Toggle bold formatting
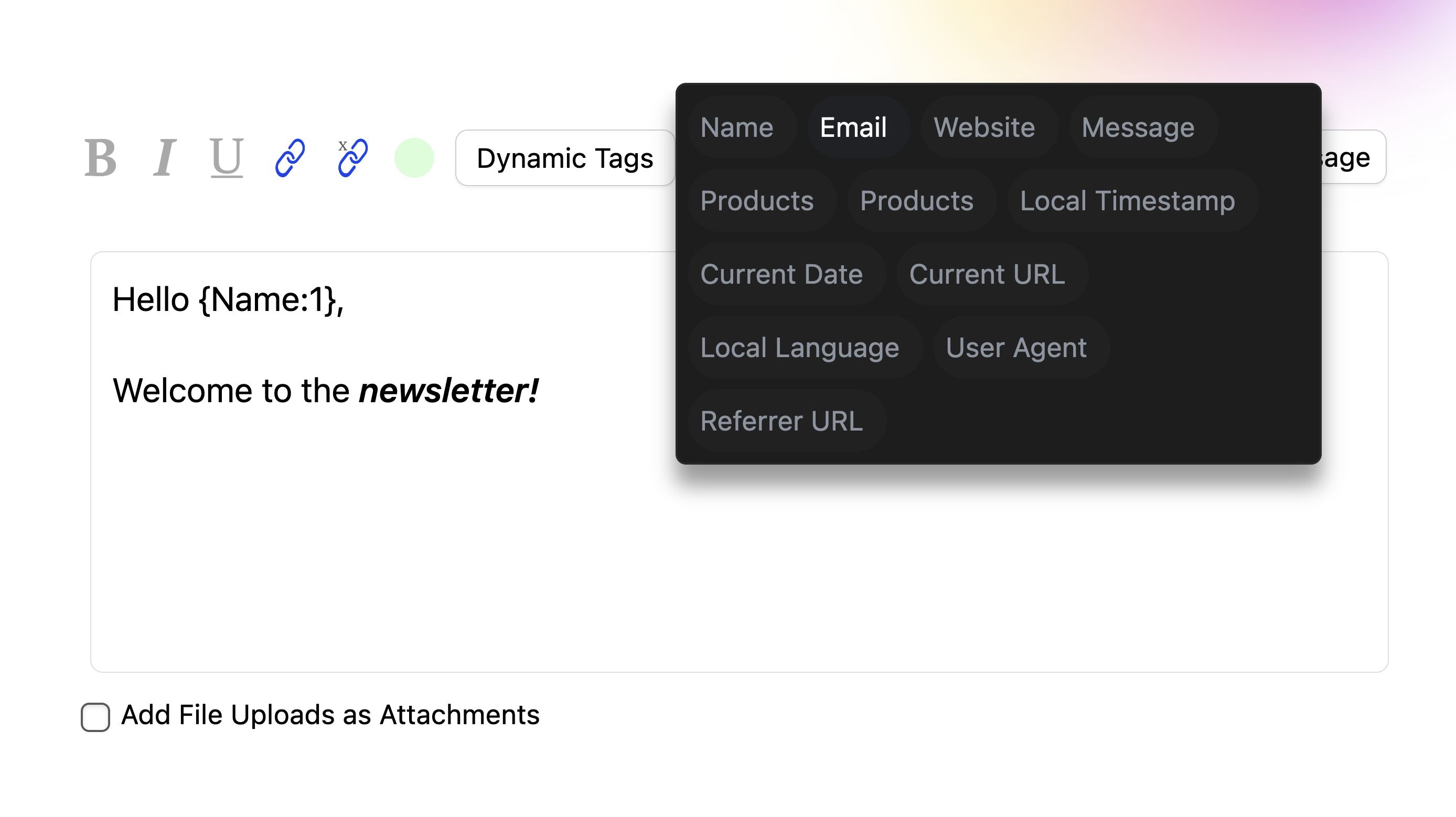 101,158
